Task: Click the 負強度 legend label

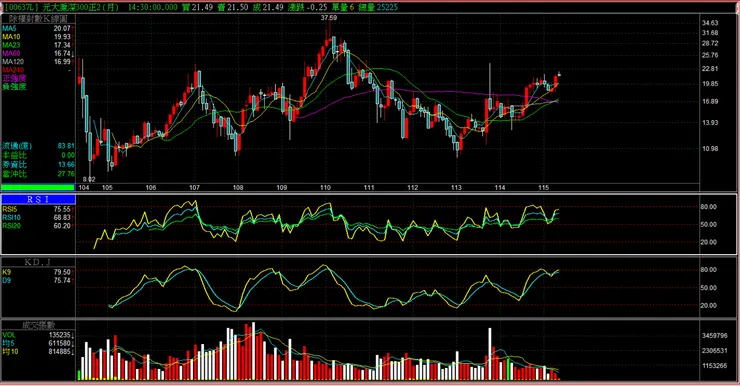Action: pyautogui.click(x=14, y=87)
